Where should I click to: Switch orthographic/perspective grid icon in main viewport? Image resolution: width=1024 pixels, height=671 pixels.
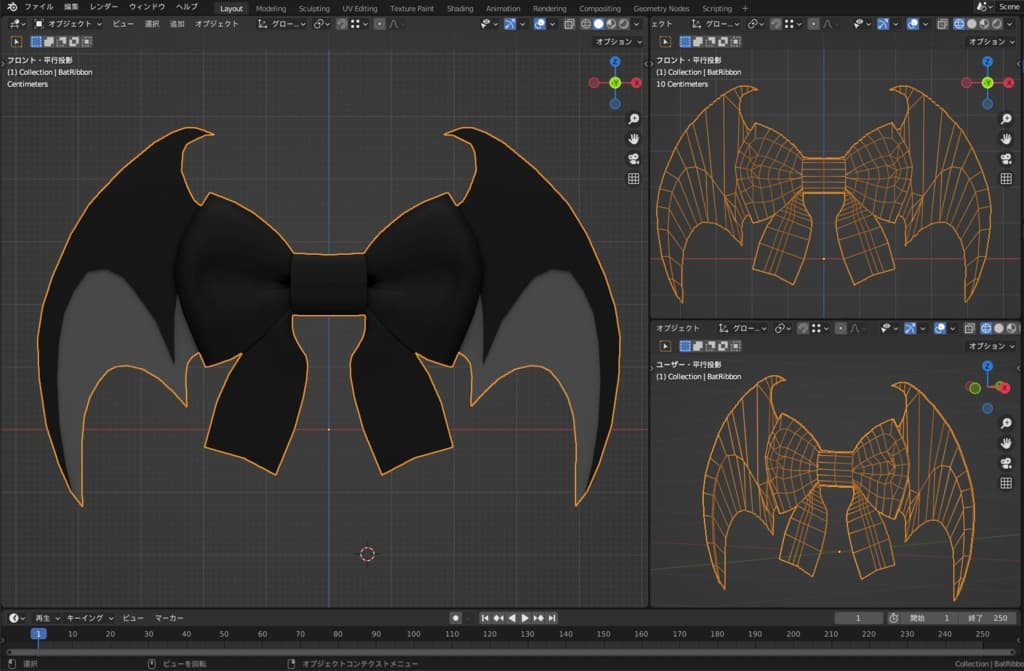coord(633,179)
